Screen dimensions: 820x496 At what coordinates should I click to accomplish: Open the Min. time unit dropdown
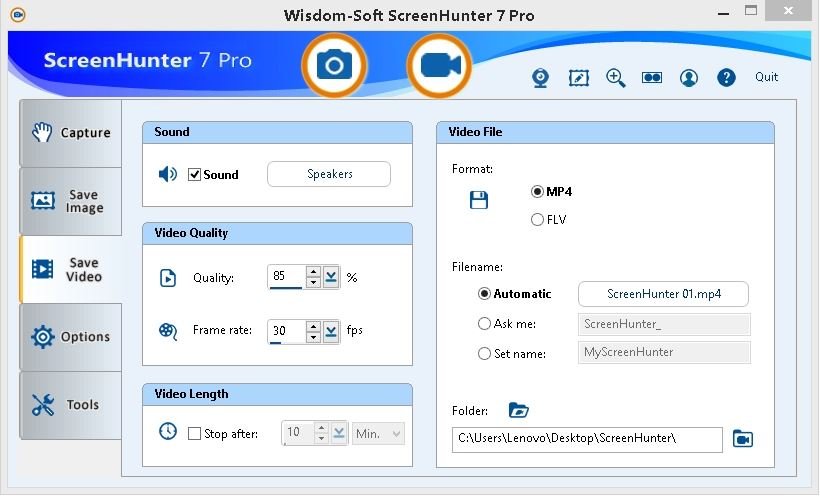coord(379,434)
